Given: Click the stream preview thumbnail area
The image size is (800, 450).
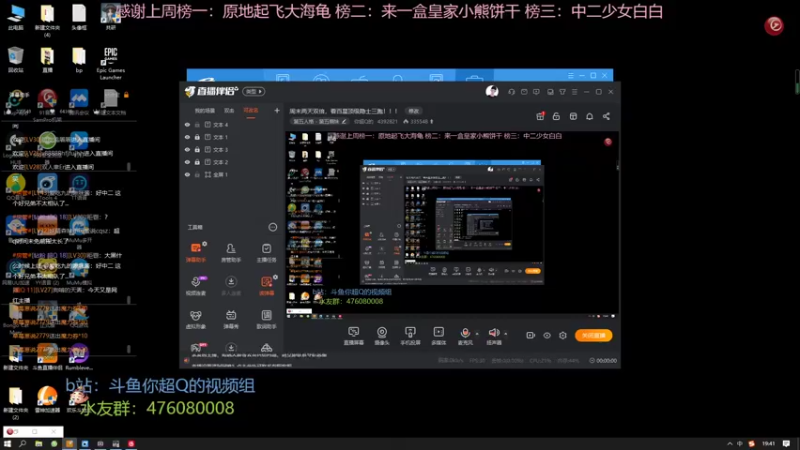Looking at the screenshot, I should pos(452,225).
